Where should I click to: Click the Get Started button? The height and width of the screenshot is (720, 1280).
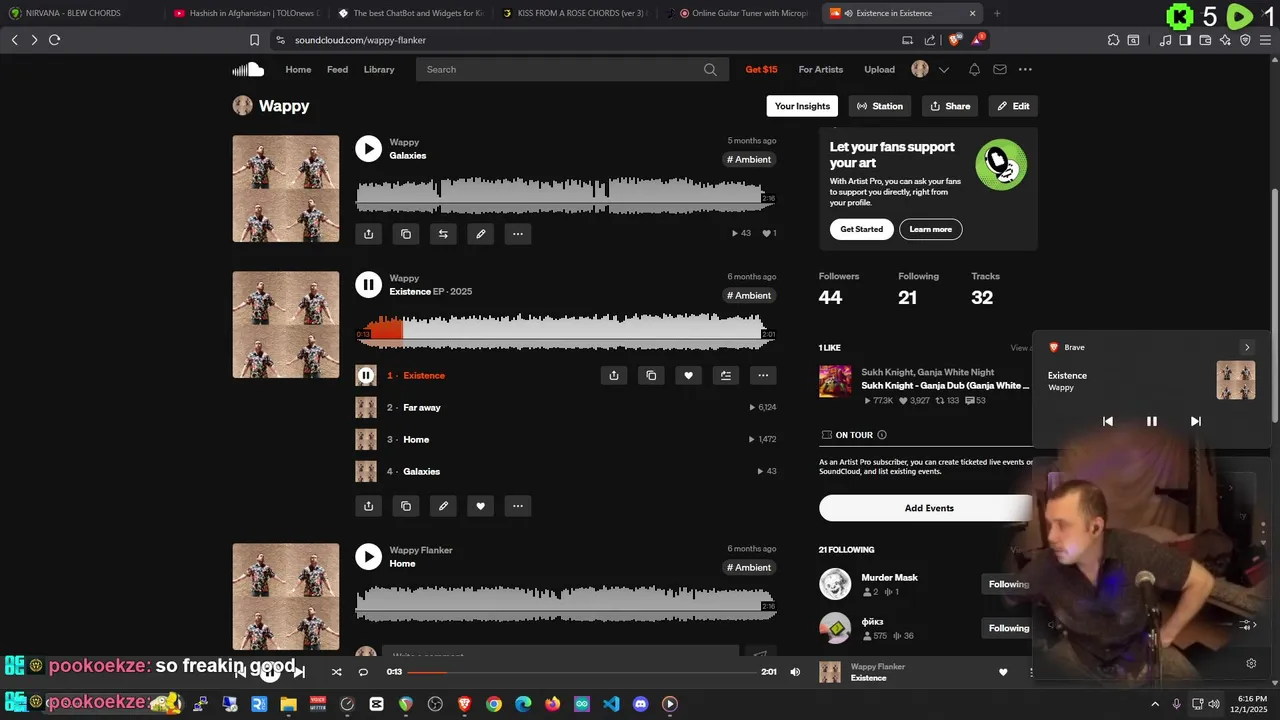(x=862, y=229)
